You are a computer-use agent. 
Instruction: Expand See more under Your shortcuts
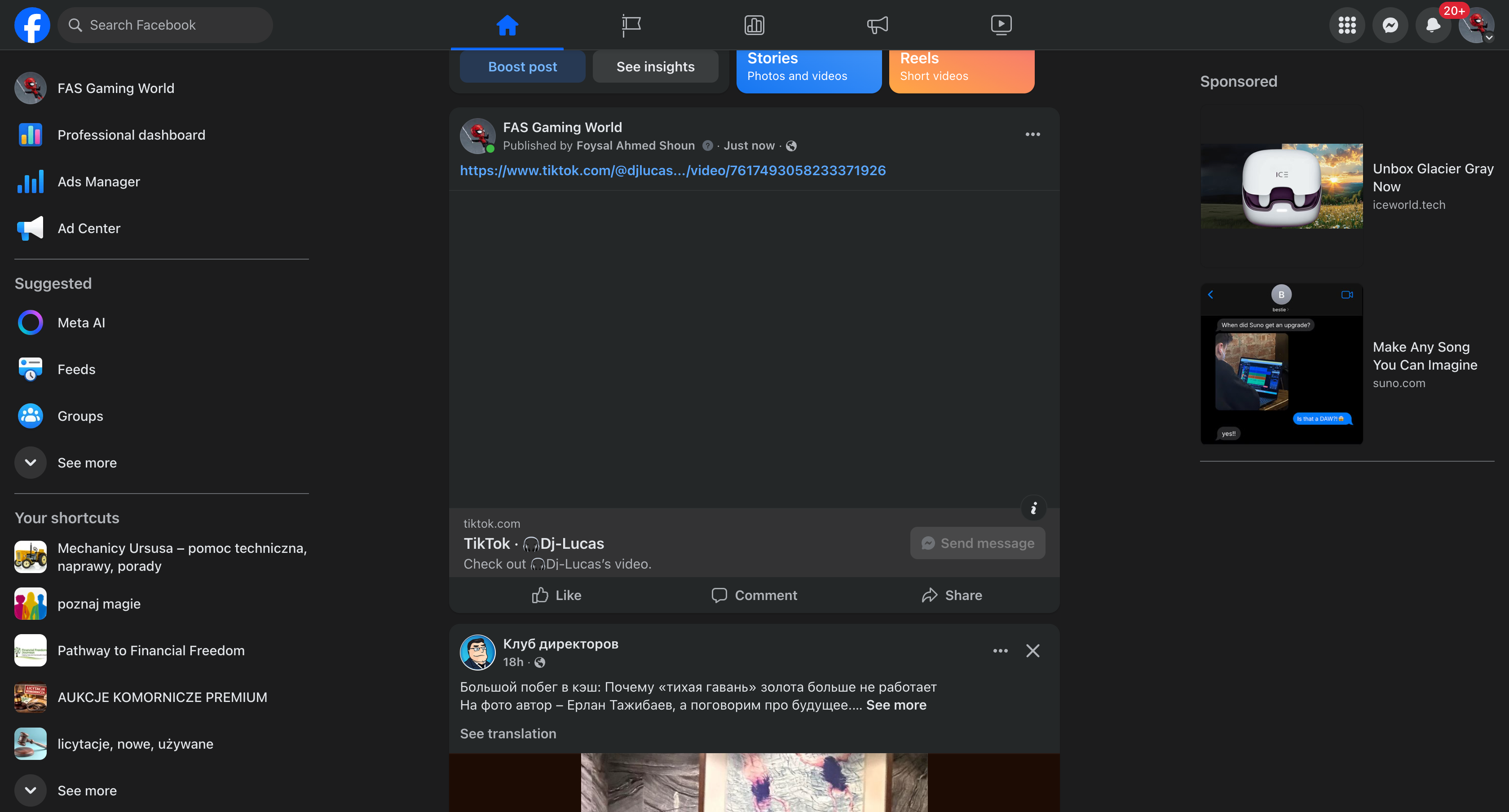87,790
